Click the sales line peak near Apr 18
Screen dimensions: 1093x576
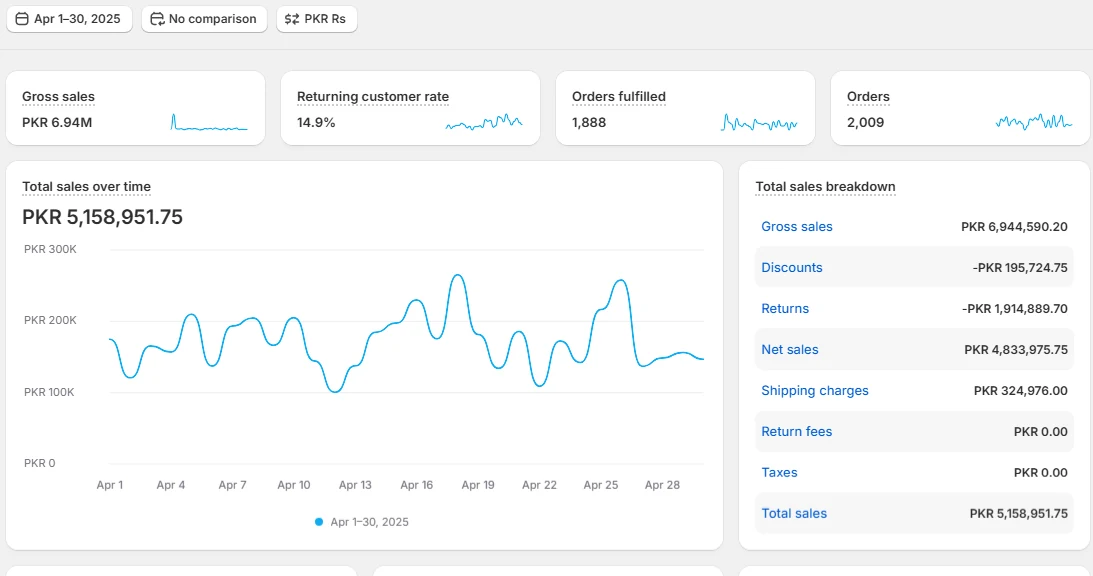coord(457,275)
